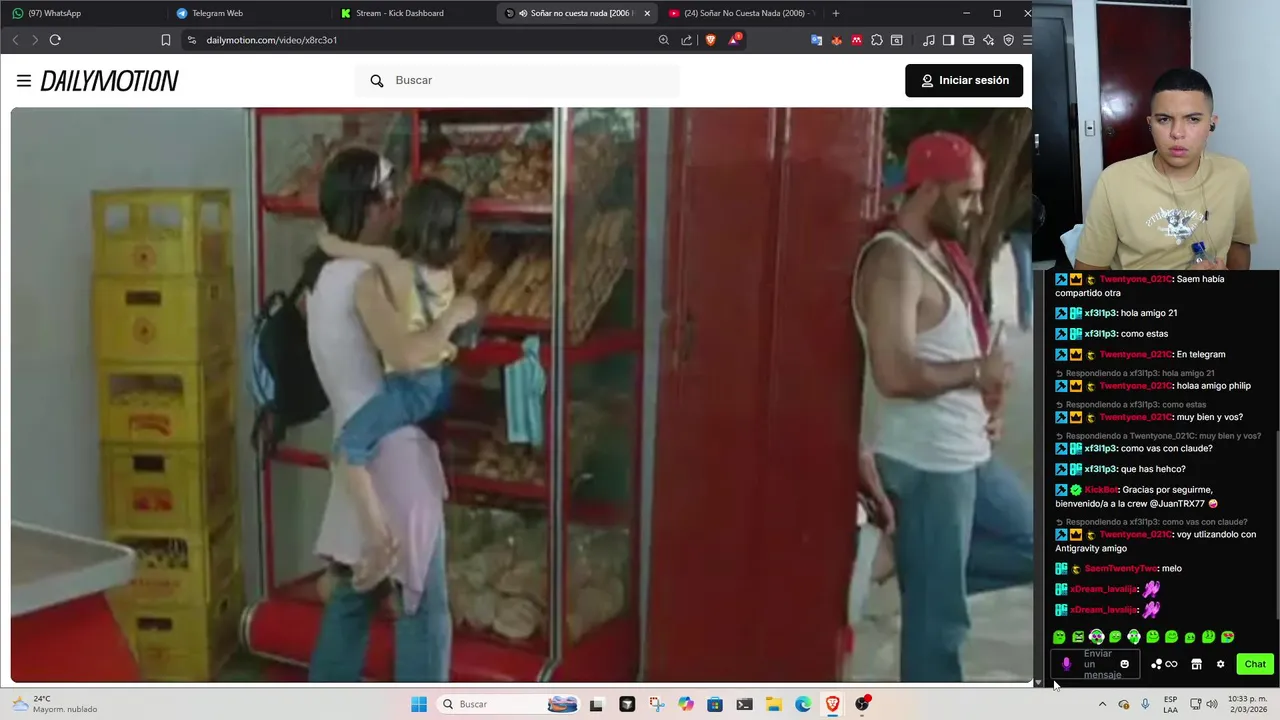Open a new browser tab

point(836,13)
